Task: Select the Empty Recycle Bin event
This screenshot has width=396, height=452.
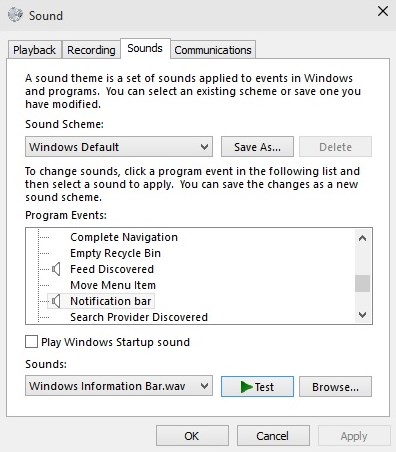Action: (x=115, y=253)
